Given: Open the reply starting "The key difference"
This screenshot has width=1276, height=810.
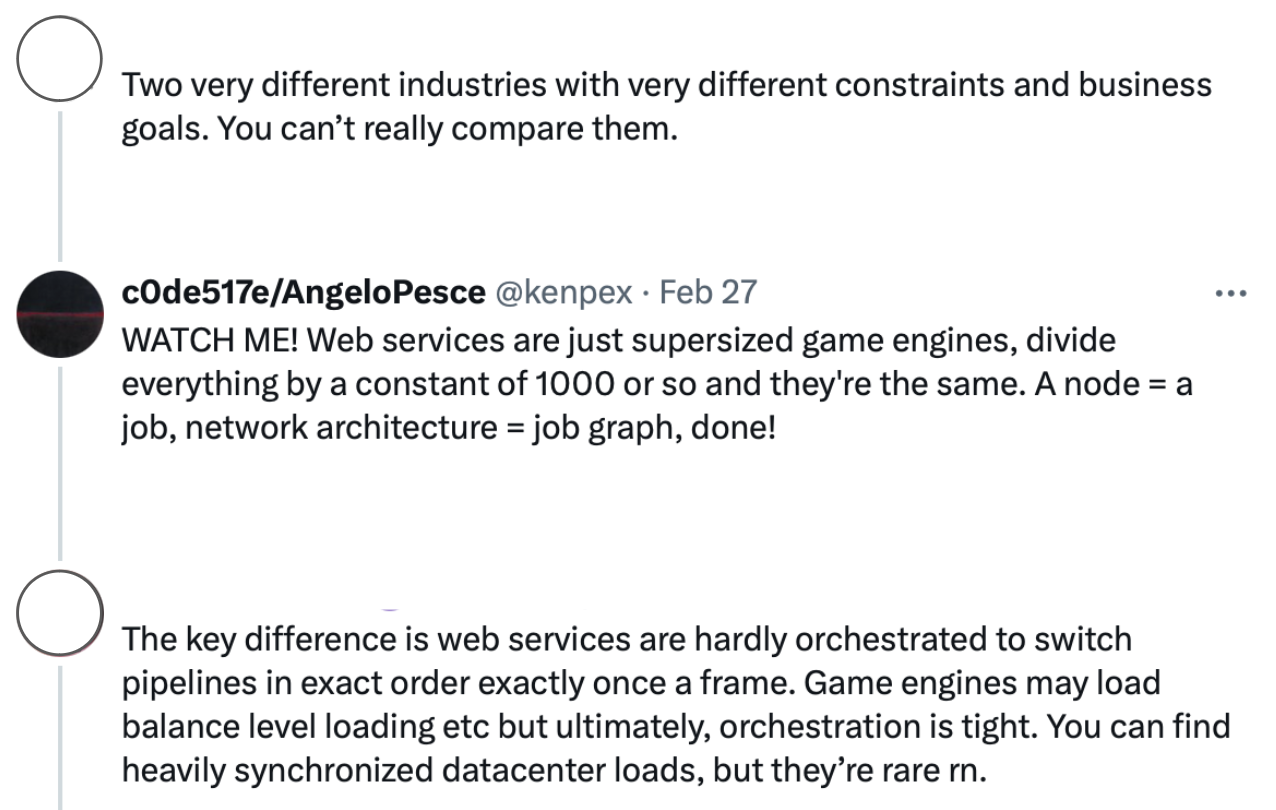Looking at the screenshot, I should click(676, 705).
